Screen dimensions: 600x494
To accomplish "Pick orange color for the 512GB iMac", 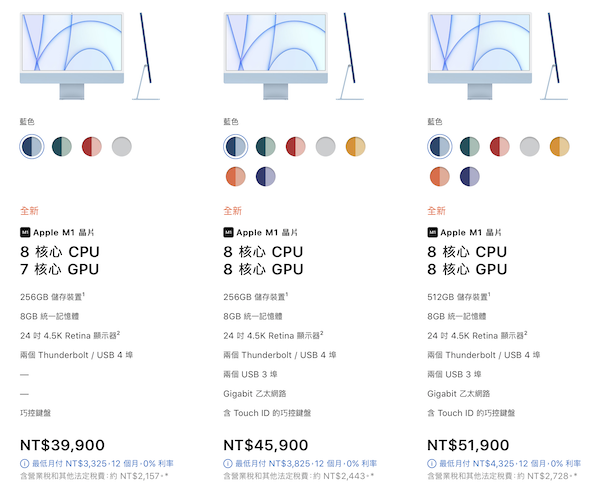I will (x=440, y=176).
